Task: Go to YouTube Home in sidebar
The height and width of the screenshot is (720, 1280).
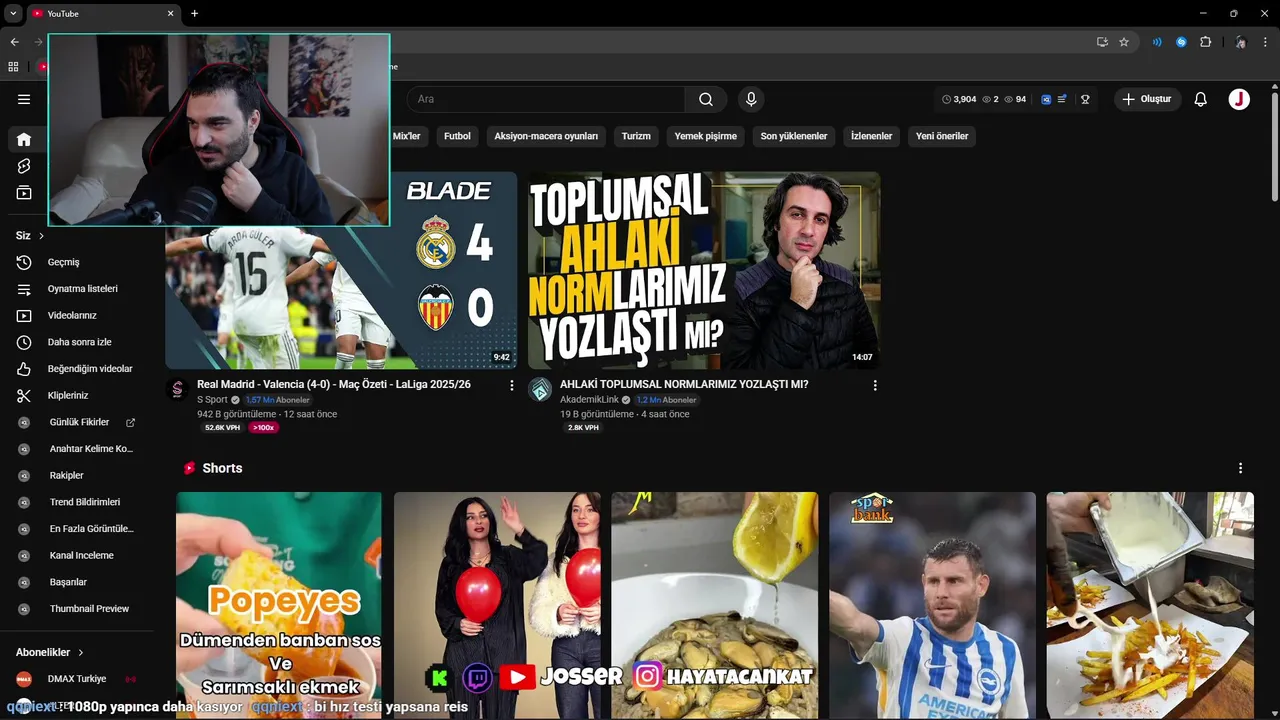Action: point(24,139)
